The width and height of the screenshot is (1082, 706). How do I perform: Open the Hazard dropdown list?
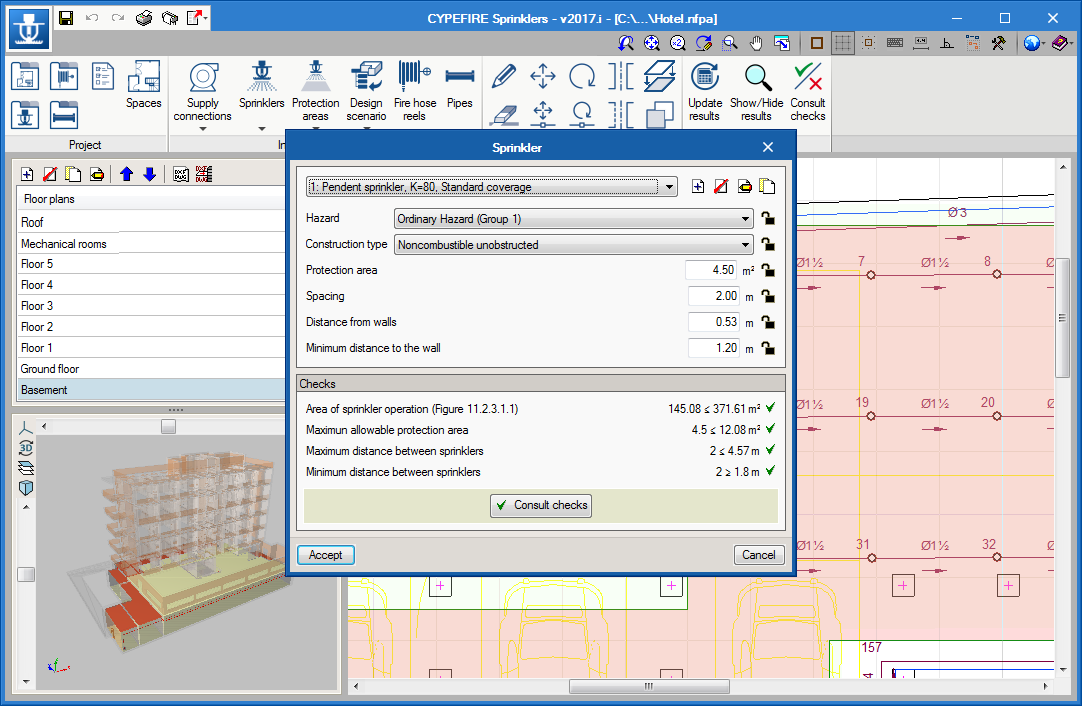573,219
